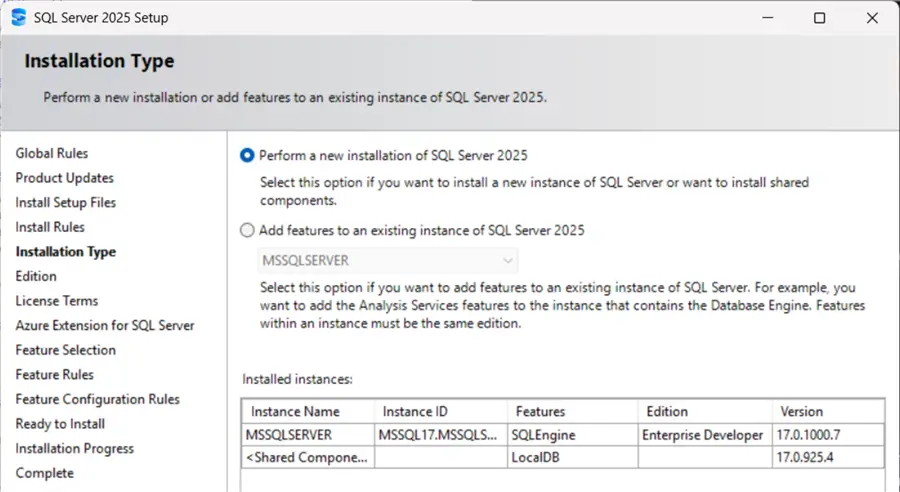900x492 pixels.
Task: Click version 17.0.925.4 cell
Action: (828, 458)
